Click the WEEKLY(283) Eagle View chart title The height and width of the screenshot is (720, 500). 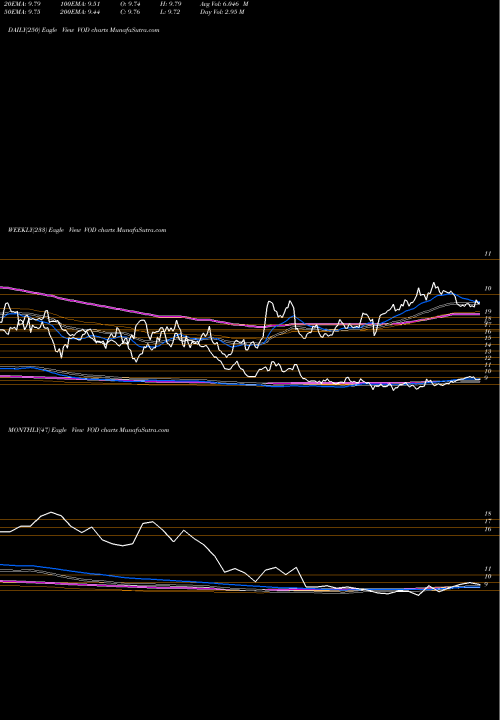tap(87, 230)
